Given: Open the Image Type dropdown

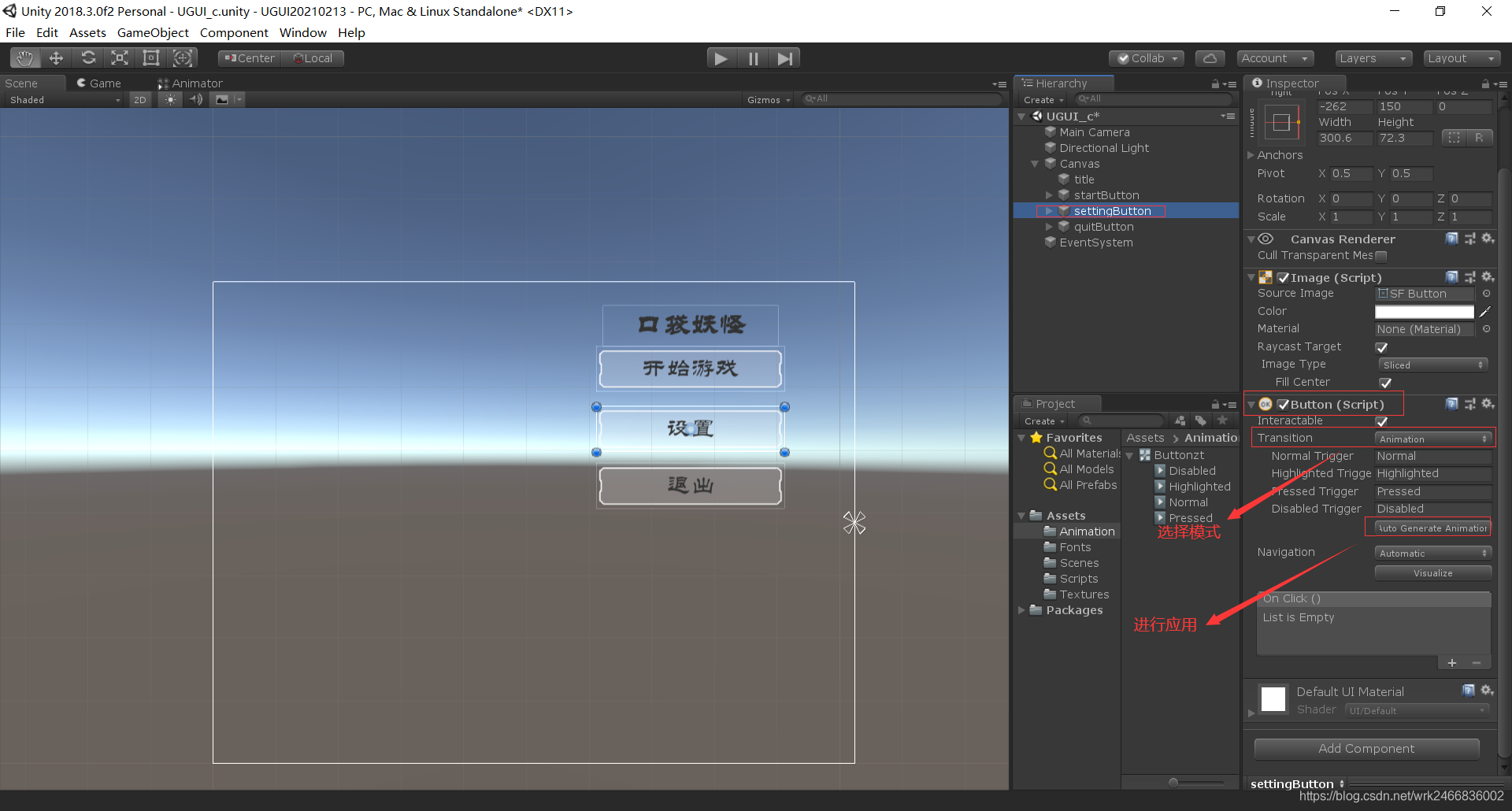Looking at the screenshot, I should pyautogui.click(x=1433, y=365).
